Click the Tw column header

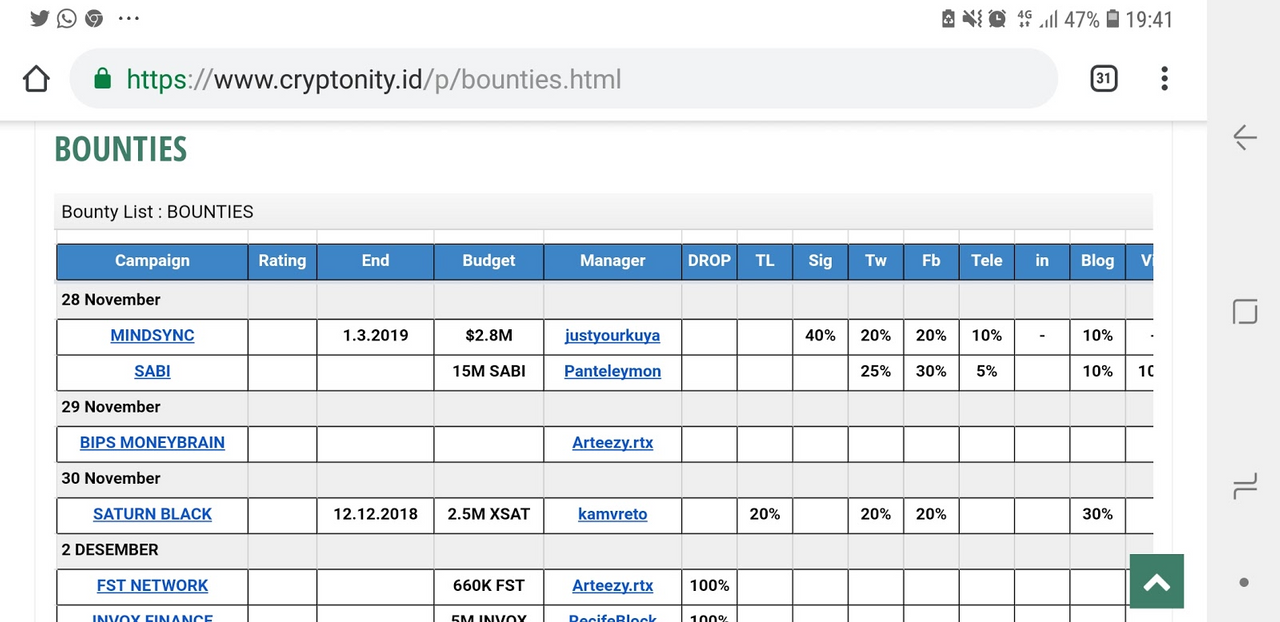pyautogui.click(x=876, y=261)
